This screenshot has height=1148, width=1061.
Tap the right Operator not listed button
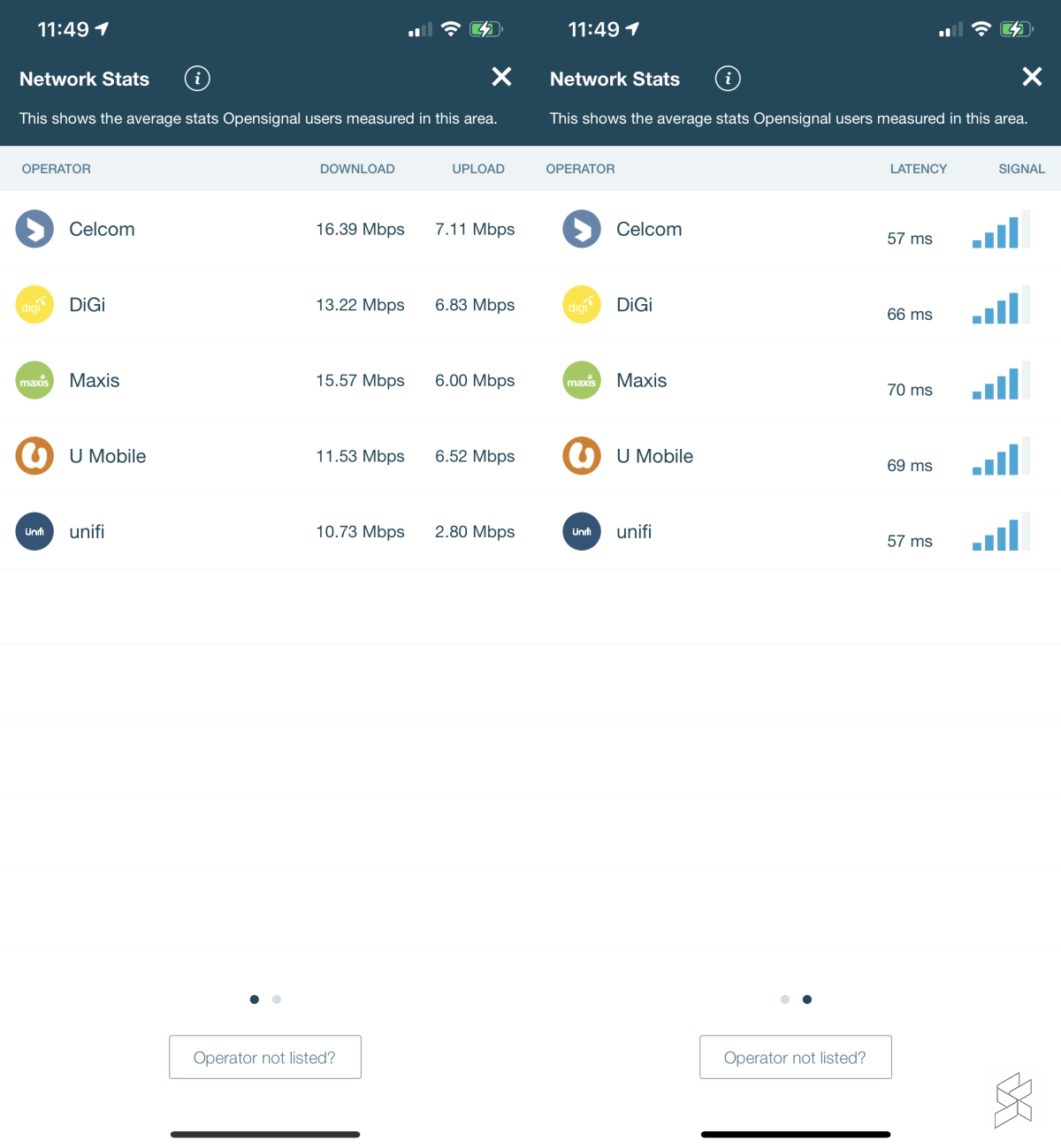(795, 1057)
